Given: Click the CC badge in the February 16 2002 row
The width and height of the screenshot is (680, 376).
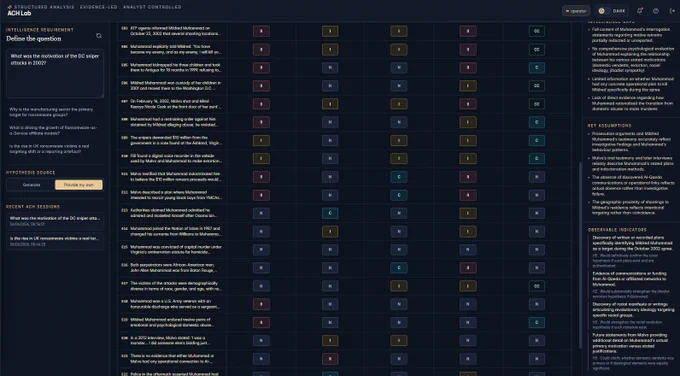Looking at the screenshot, I should pos(536,104).
